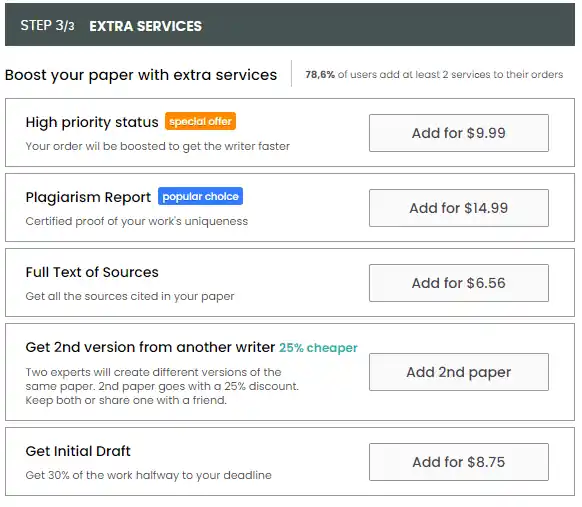Add Plagiarism Report for $14.99

pos(459,208)
